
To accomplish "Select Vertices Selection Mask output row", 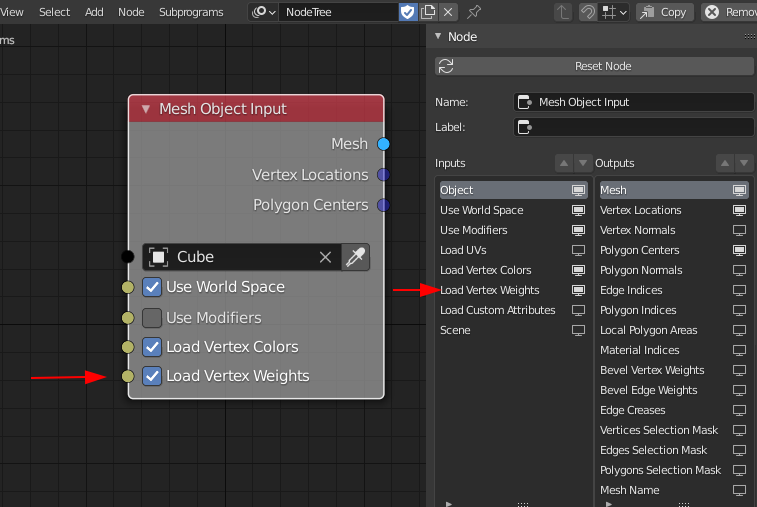I will point(674,430).
